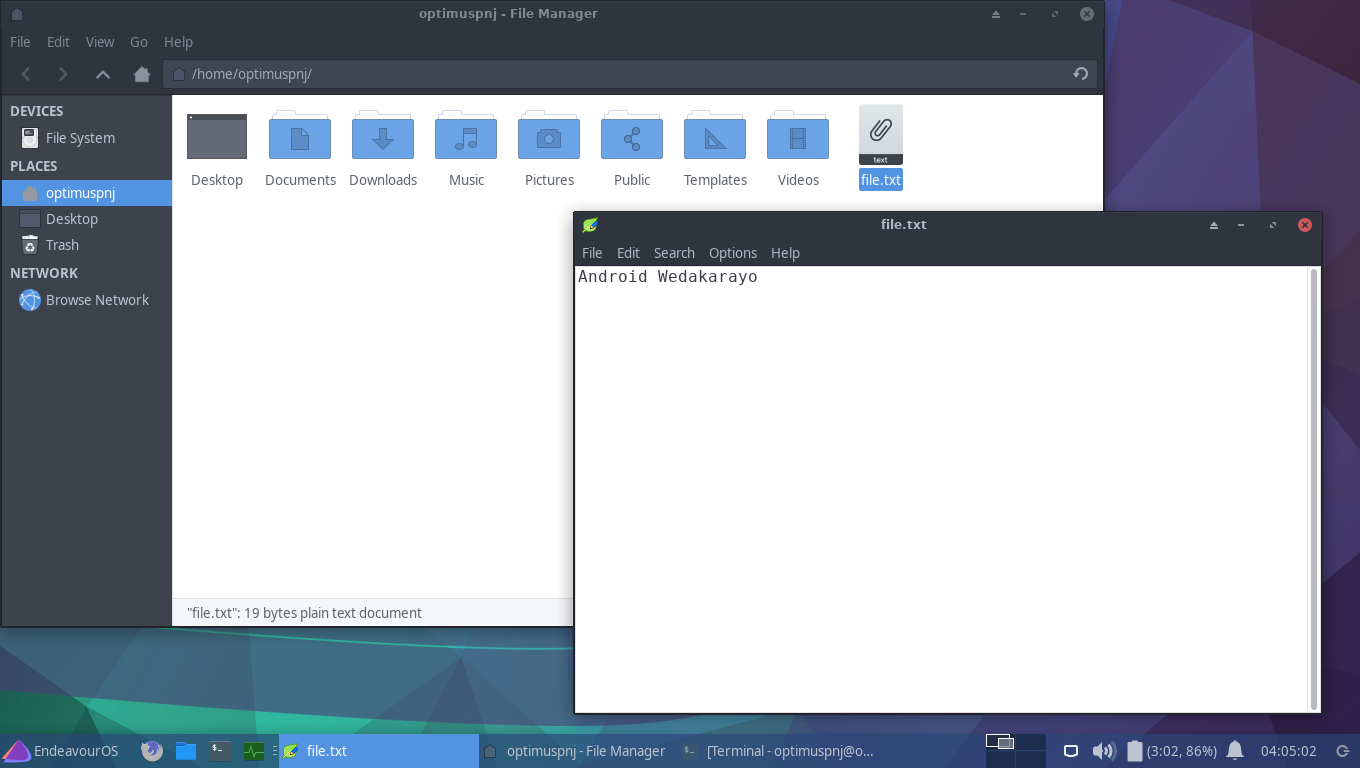Launch the web browser from panel
This screenshot has height=768, width=1360.
pyautogui.click(x=152, y=751)
